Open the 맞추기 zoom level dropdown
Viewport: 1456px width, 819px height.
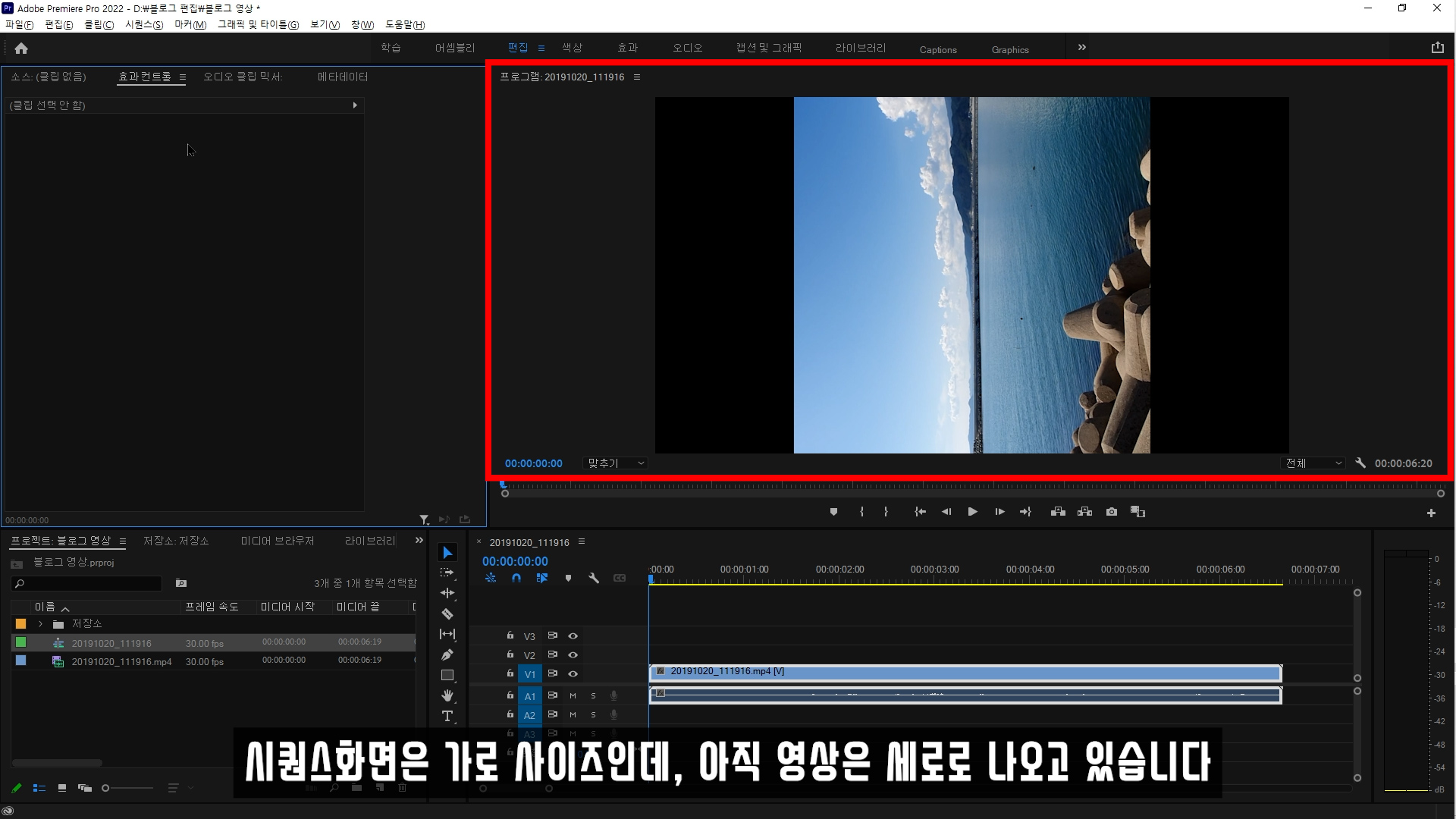point(616,463)
